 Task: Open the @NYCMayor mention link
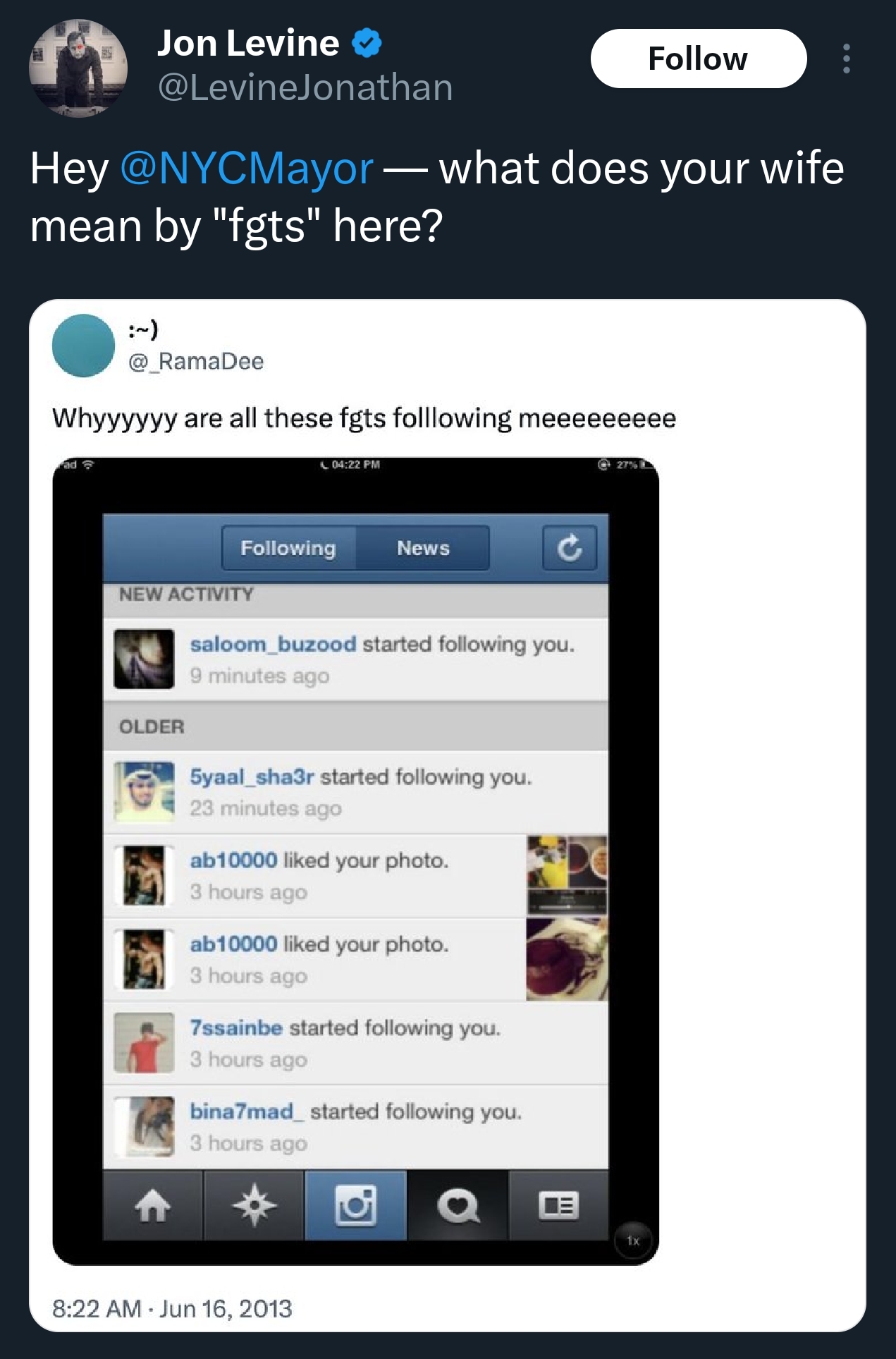tap(247, 169)
